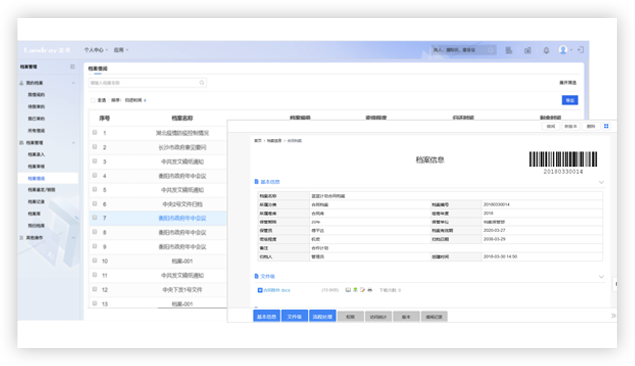This screenshot has width=635, height=366.
Task: Check the 全选 select-all checkbox
Action: [x=93, y=100]
